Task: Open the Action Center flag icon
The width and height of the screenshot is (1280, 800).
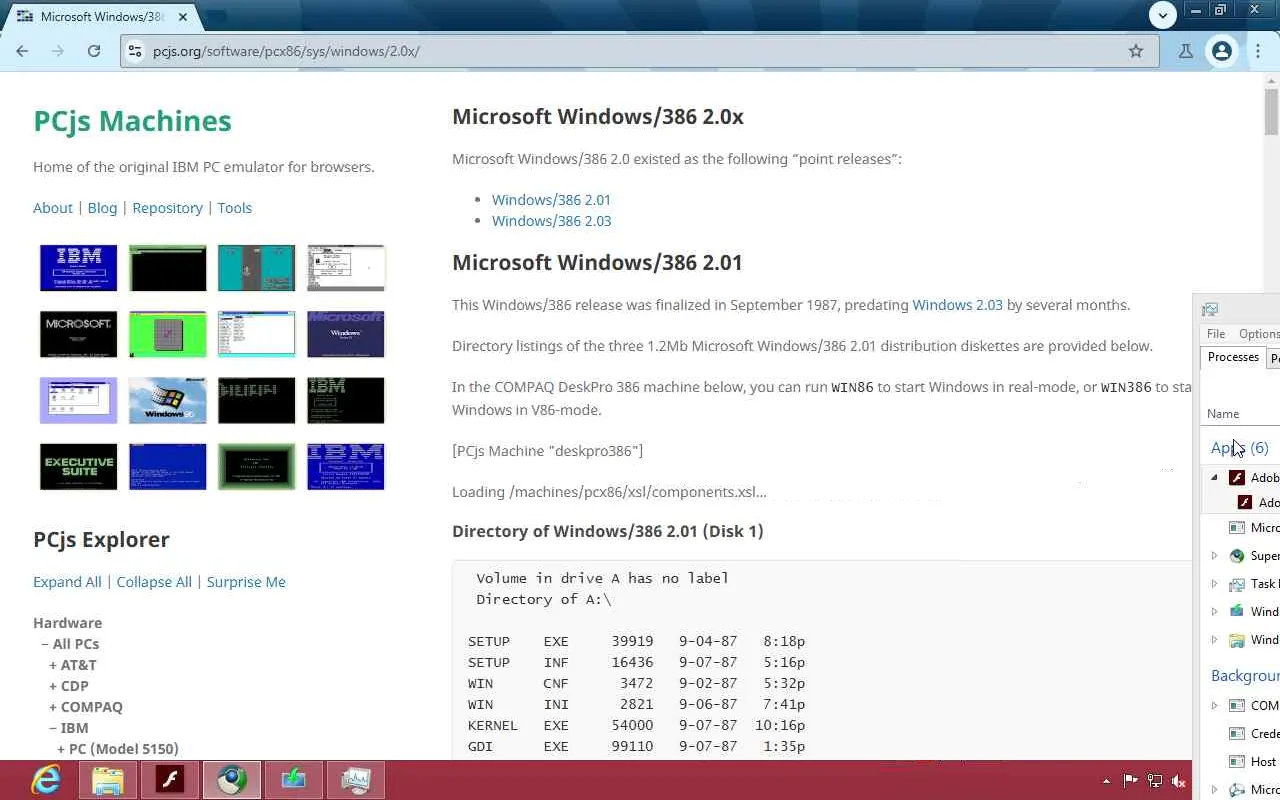Action: click(1130, 781)
